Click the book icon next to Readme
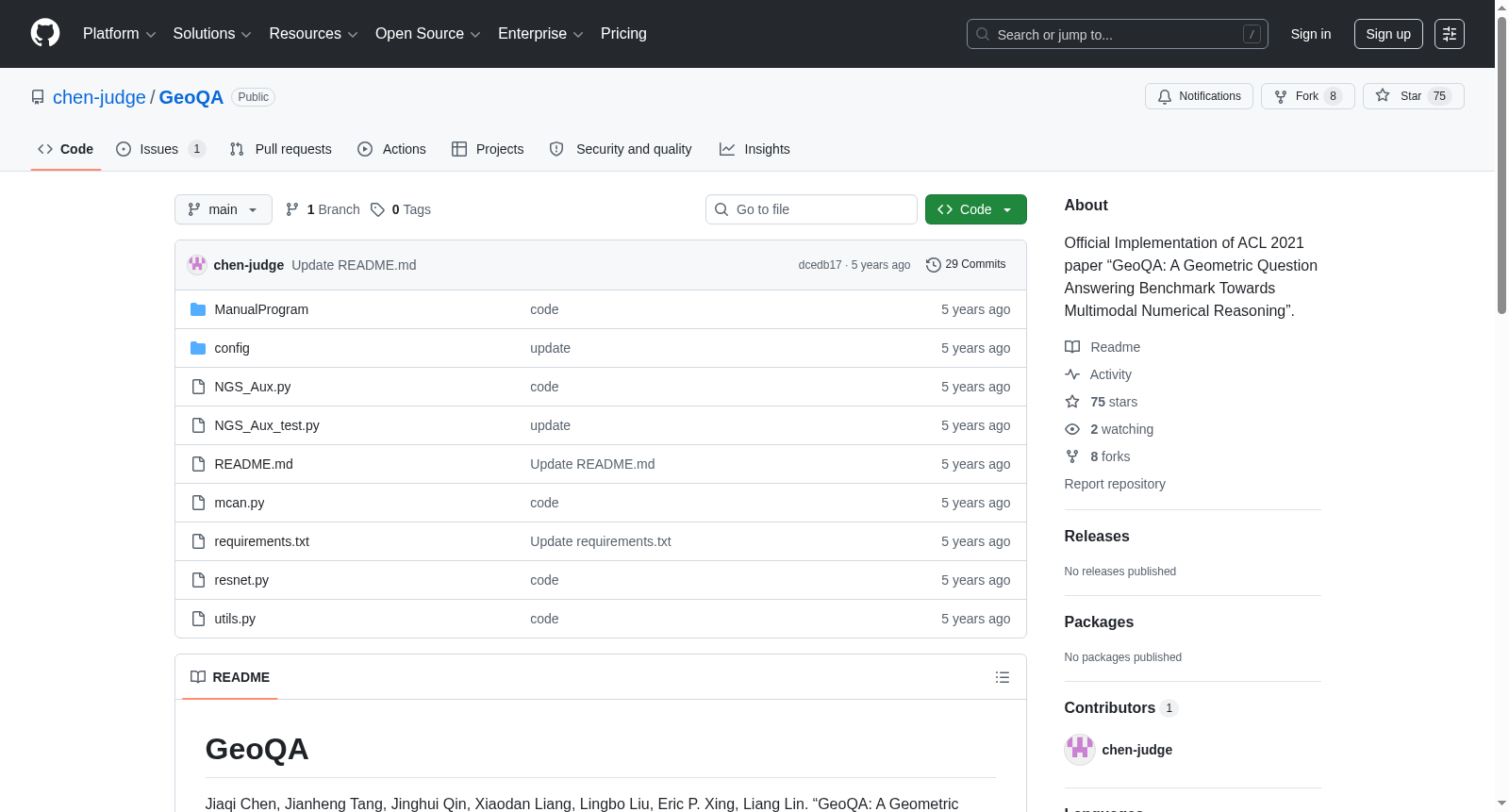 [1072, 347]
